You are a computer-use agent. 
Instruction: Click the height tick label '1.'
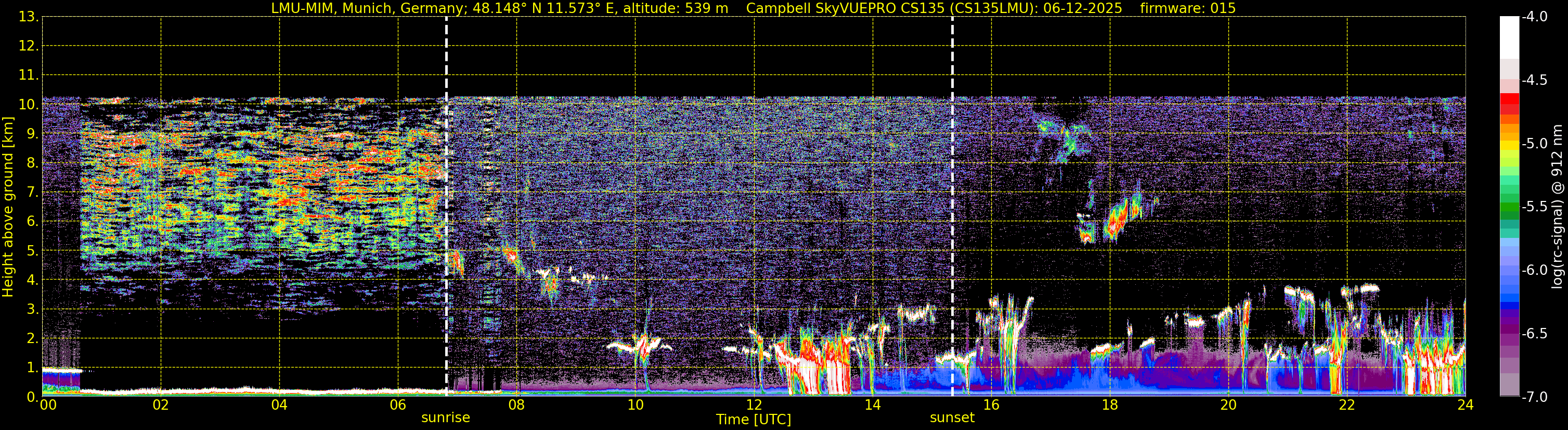click(32, 368)
